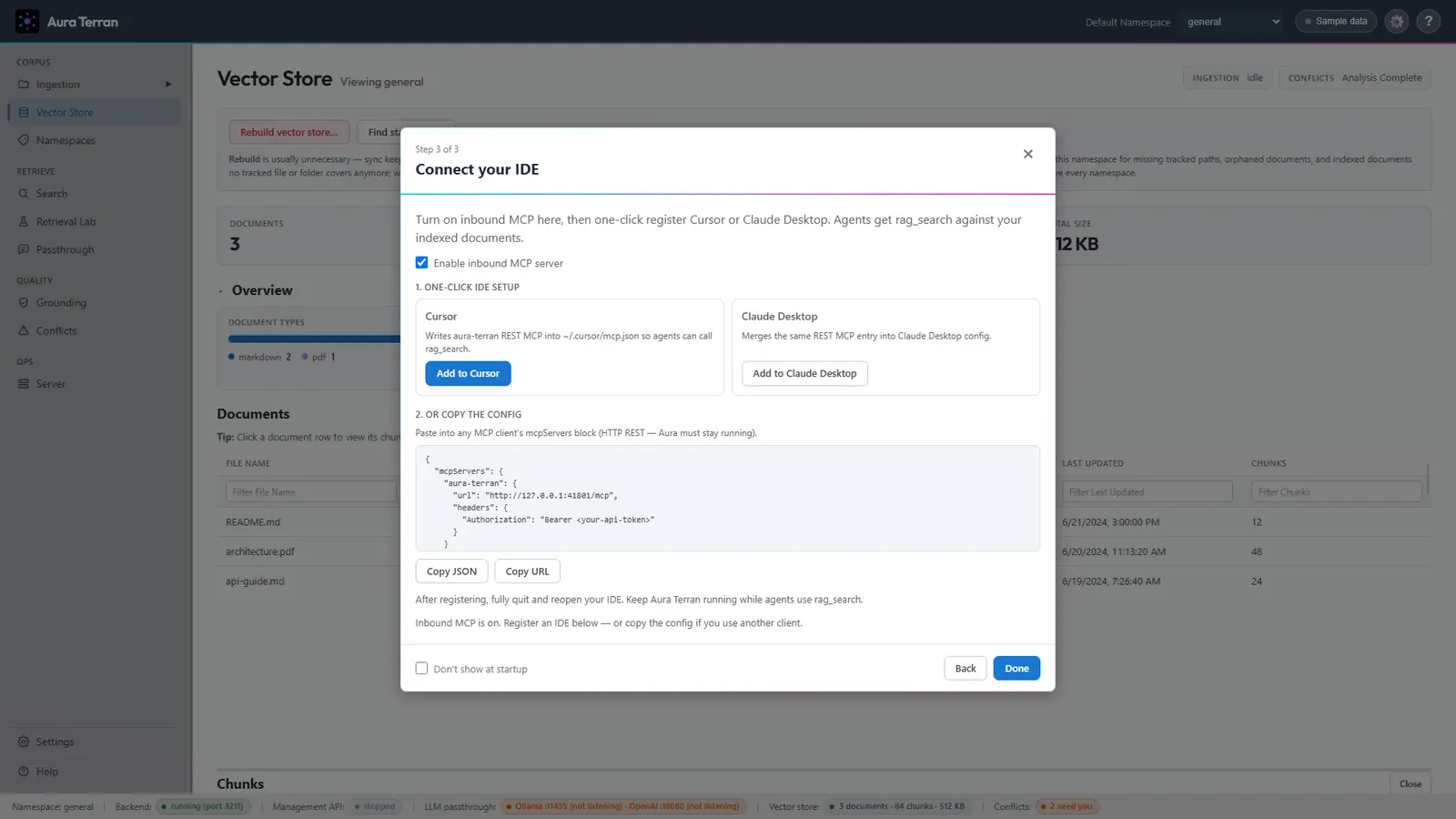The width and height of the screenshot is (1456, 819).
Task: Collapse the Overview section
Action: tap(220, 291)
